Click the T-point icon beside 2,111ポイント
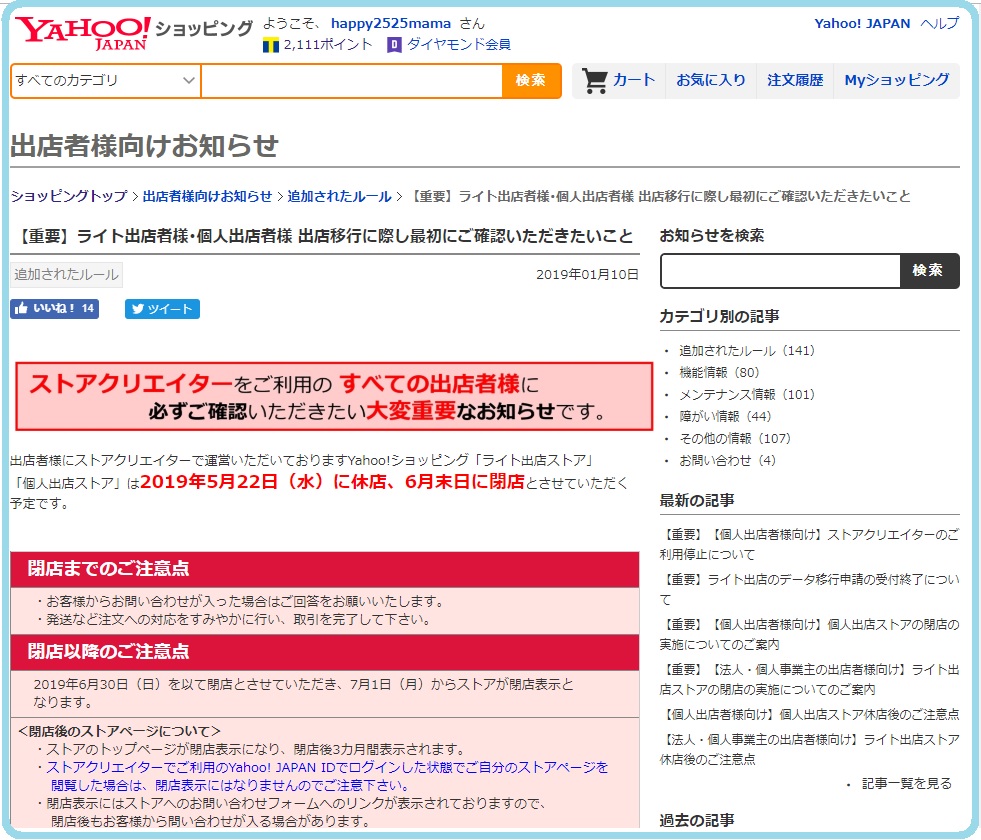 pyautogui.click(x=270, y=45)
